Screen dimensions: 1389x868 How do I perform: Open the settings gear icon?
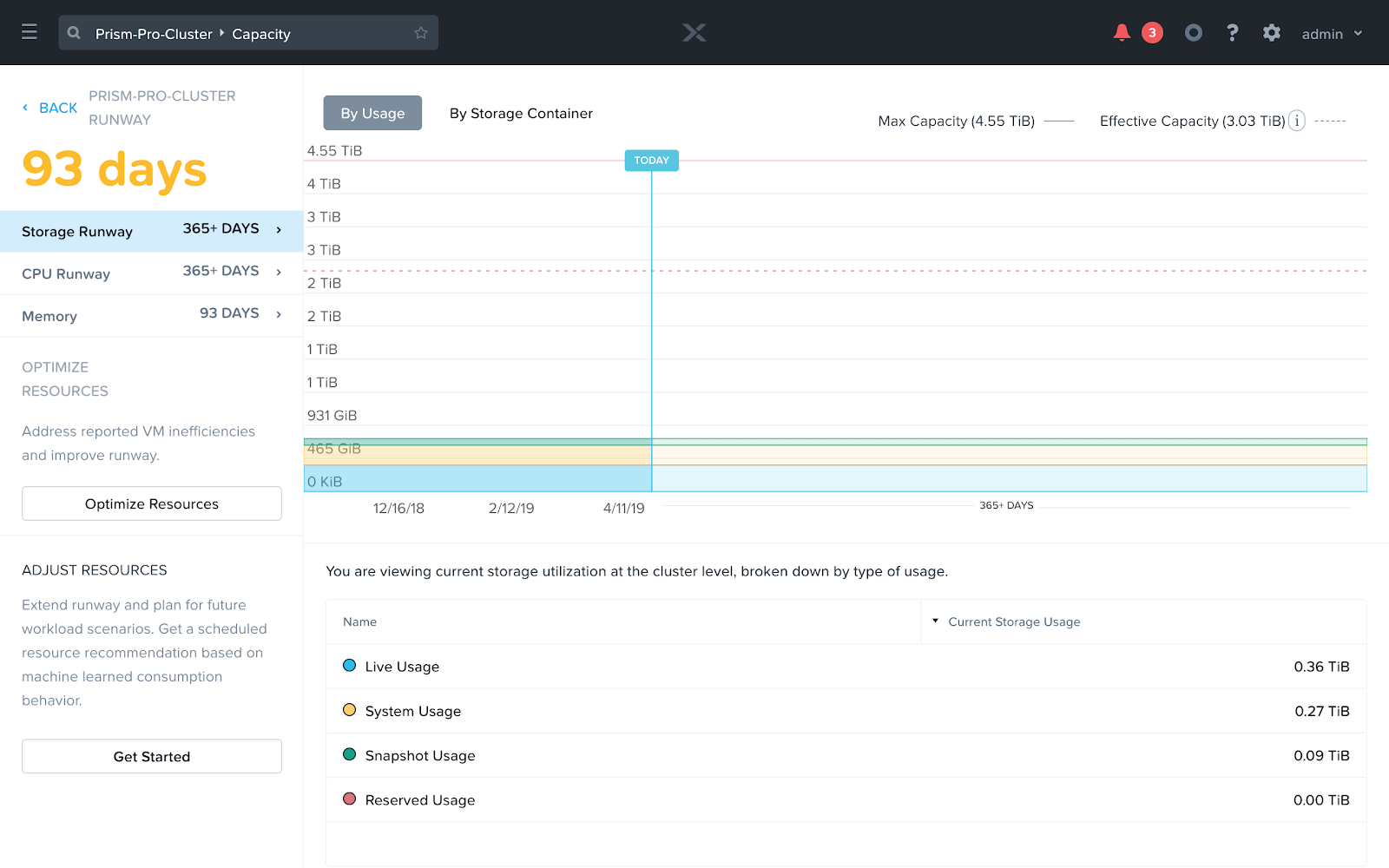click(x=1272, y=33)
